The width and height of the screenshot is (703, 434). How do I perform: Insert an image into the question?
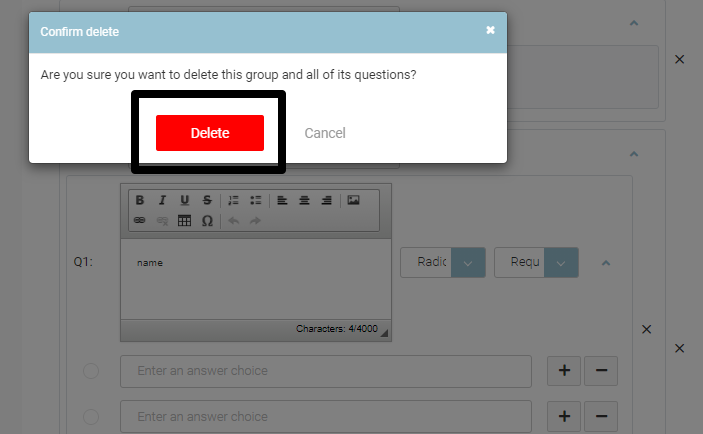coord(353,200)
